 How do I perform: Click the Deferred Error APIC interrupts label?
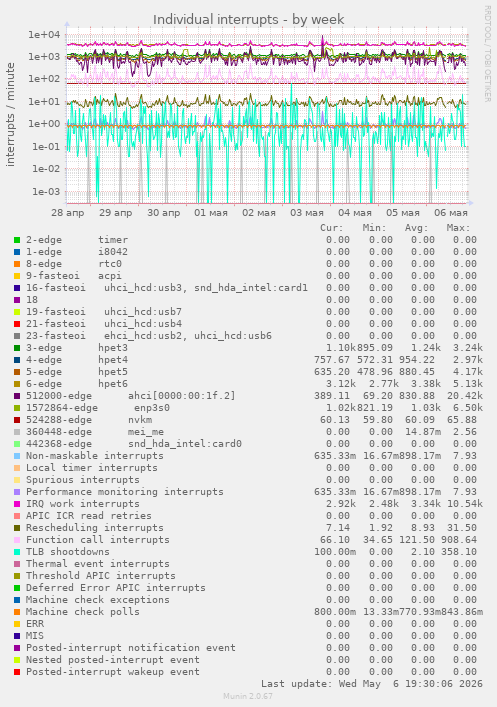pyautogui.click(x=115, y=588)
